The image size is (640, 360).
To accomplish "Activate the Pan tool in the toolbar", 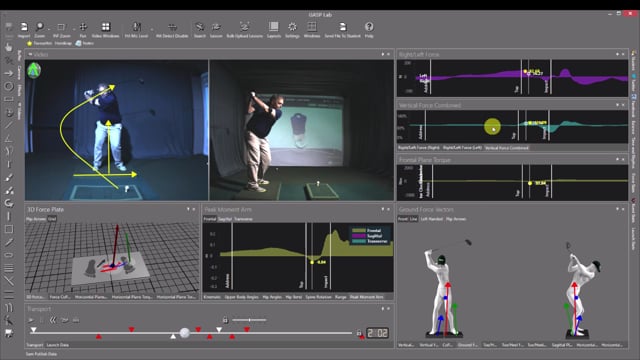I will [x=83, y=27].
